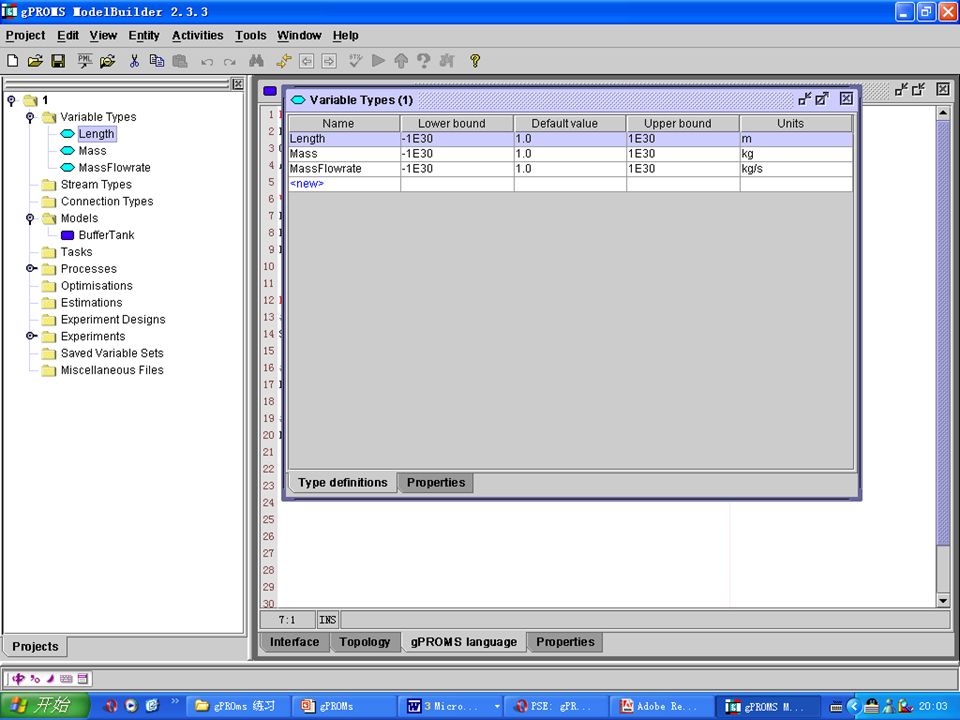Click the kg/s units cell
This screenshot has height=720, width=960.
(796, 168)
